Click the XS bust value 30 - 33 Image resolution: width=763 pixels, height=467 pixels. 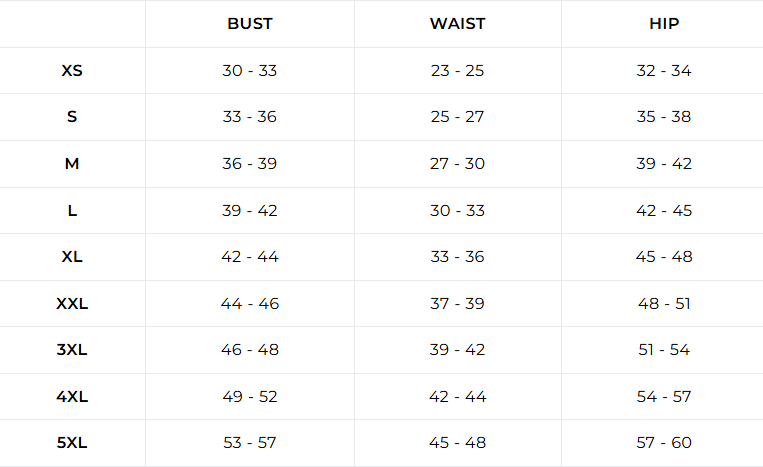(249, 71)
